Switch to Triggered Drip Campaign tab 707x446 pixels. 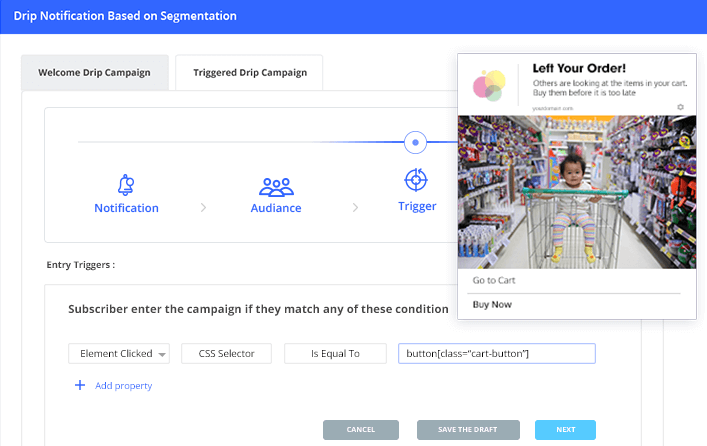pos(249,72)
